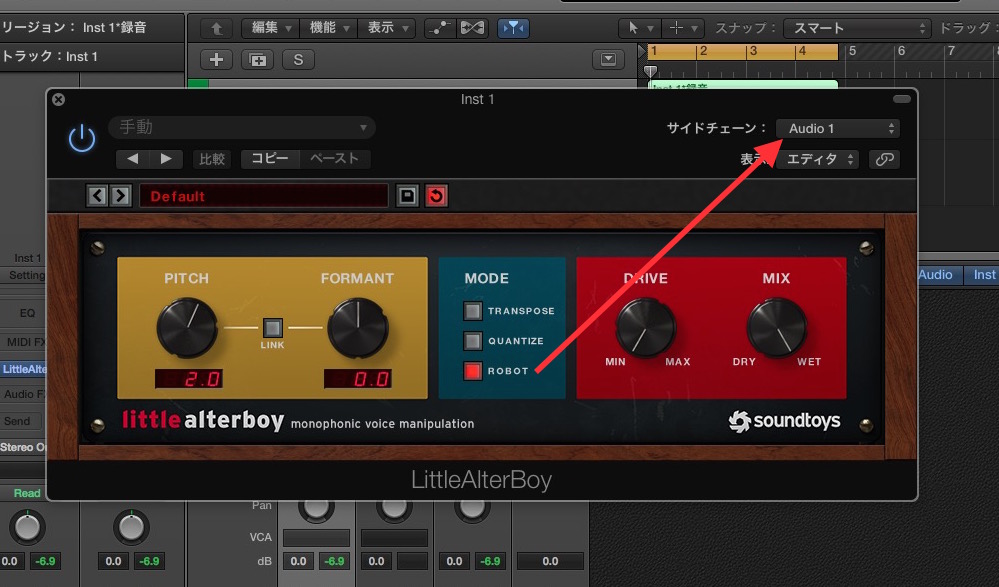Select the Audio tab in mixer
The width and height of the screenshot is (999, 587).
[935, 275]
